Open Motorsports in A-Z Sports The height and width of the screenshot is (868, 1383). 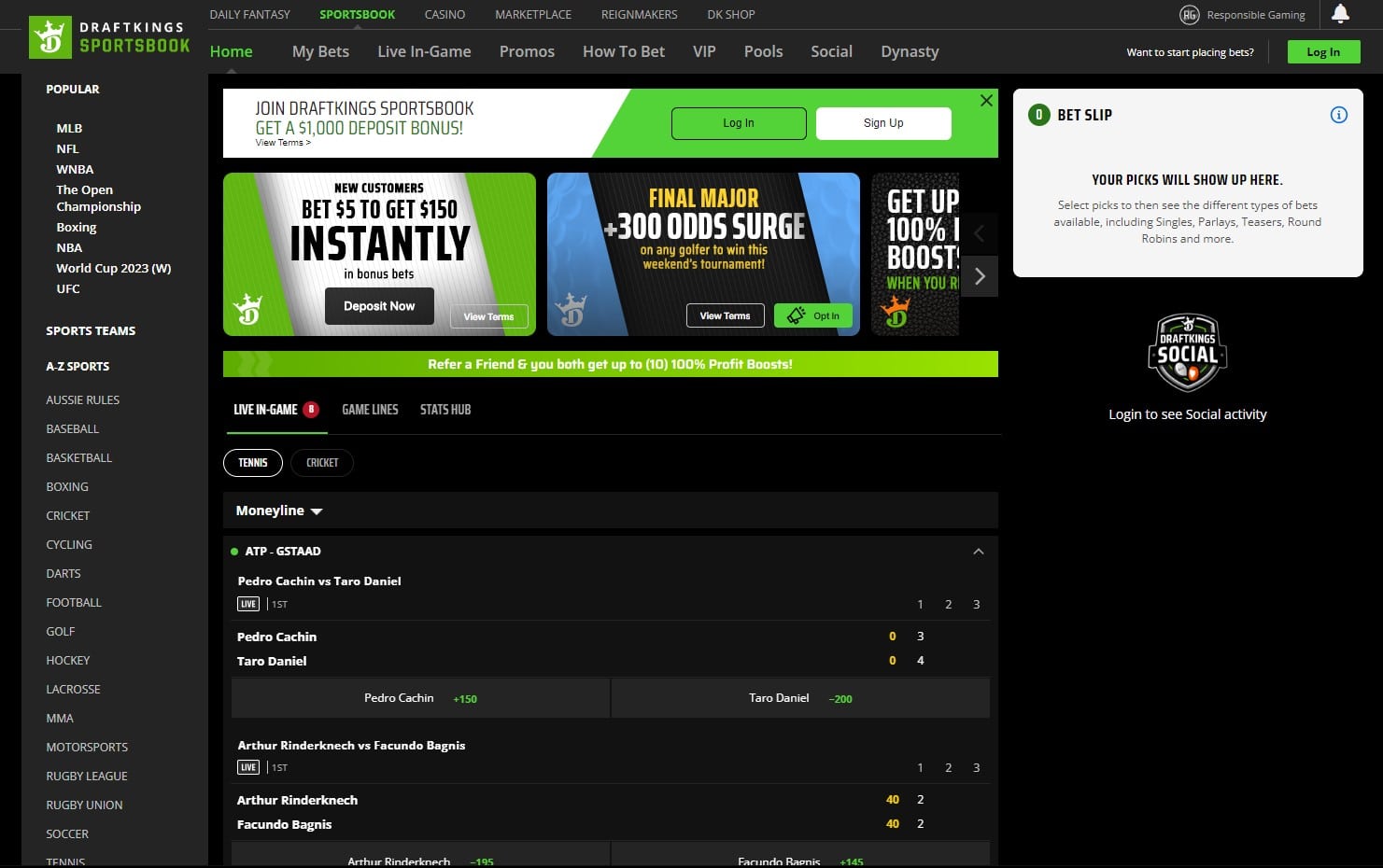point(87,747)
